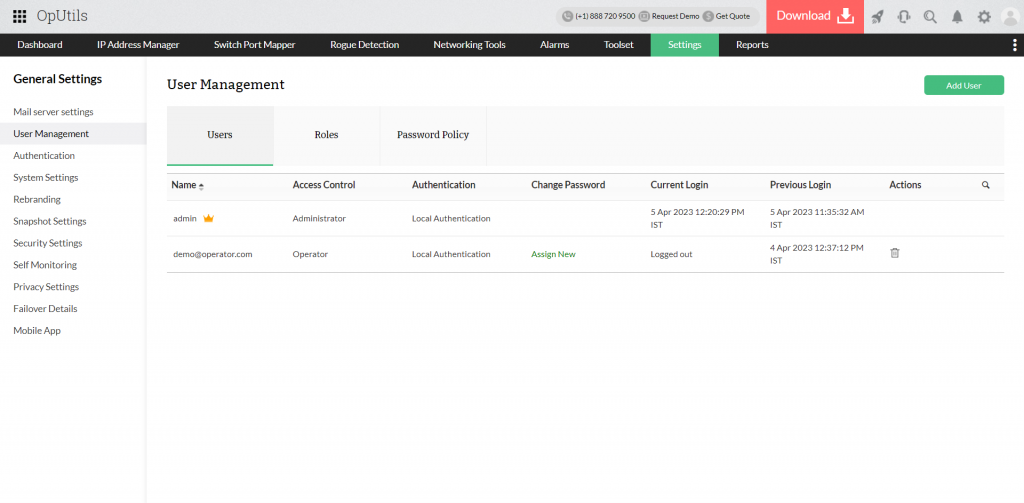Click the rocket icon in the header

pyautogui.click(x=877, y=16)
